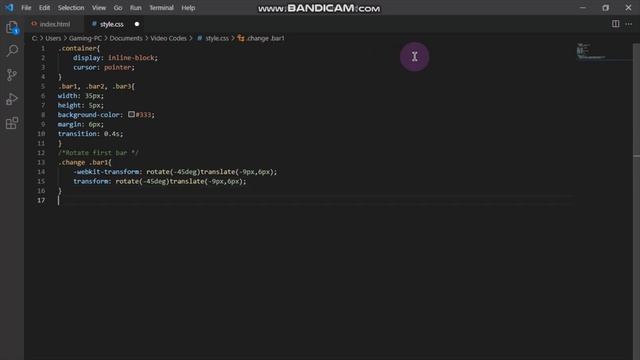Click the background-color property on line 8

(x=89, y=115)
